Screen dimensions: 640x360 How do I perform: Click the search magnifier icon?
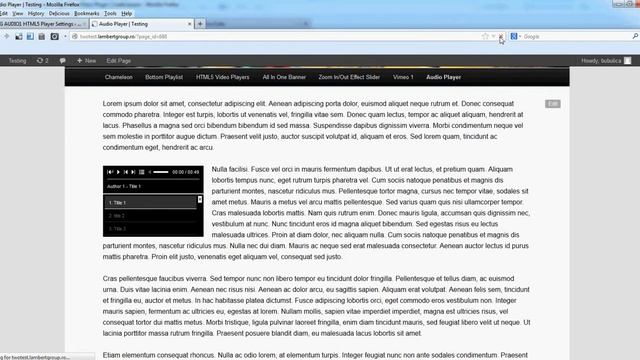tap(635, 36)
